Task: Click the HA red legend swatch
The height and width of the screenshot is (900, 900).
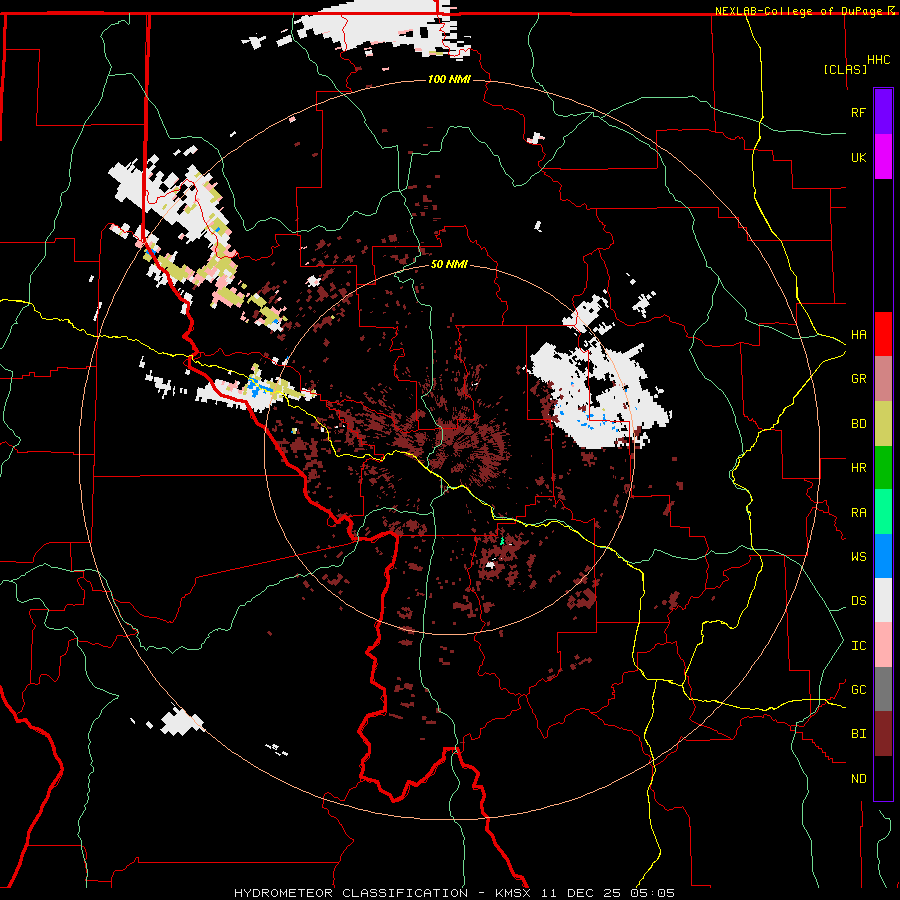Action: (883, 334)
